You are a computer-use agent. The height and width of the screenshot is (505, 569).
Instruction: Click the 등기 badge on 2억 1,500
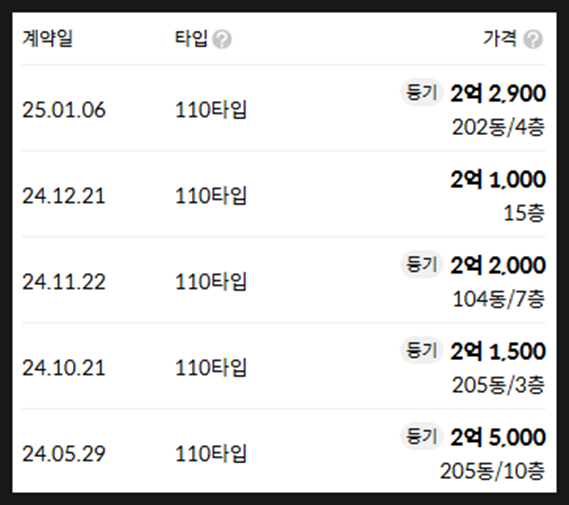pyautogui.click(x=421, y=350)
